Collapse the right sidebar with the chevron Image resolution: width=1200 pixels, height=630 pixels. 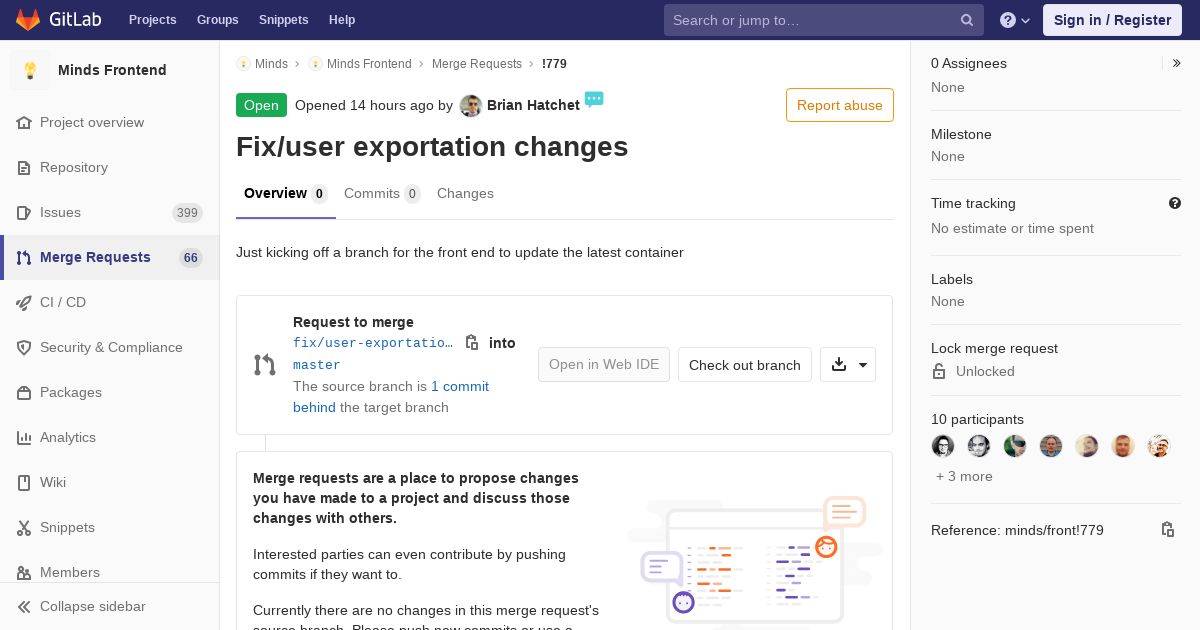pyautogui.click(x=1177, y=63)
